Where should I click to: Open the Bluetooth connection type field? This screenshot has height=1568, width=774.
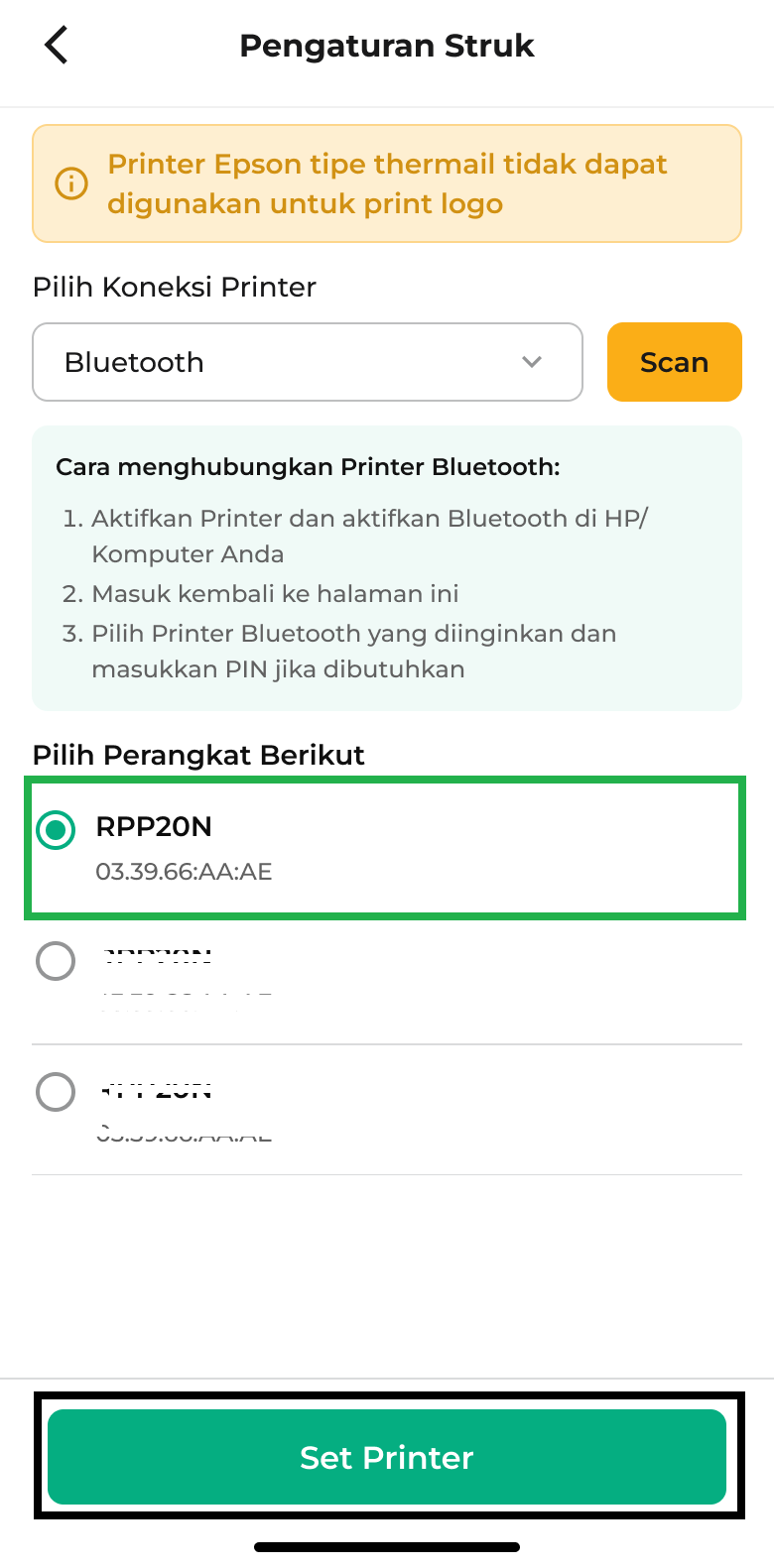pyautogui.click(x=308, y=362)
